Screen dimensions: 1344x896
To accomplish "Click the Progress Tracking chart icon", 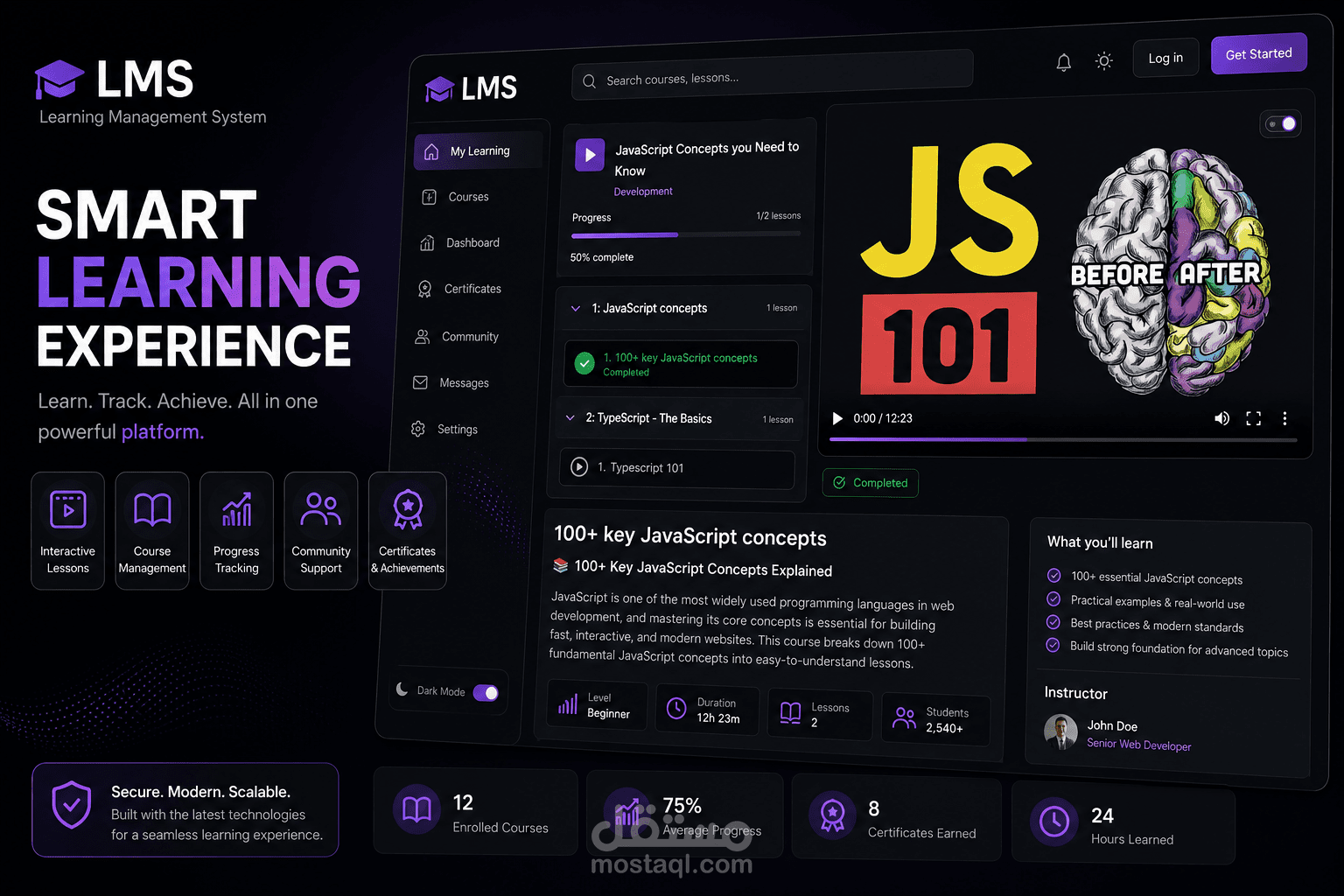I will click(x=236, y=509).
